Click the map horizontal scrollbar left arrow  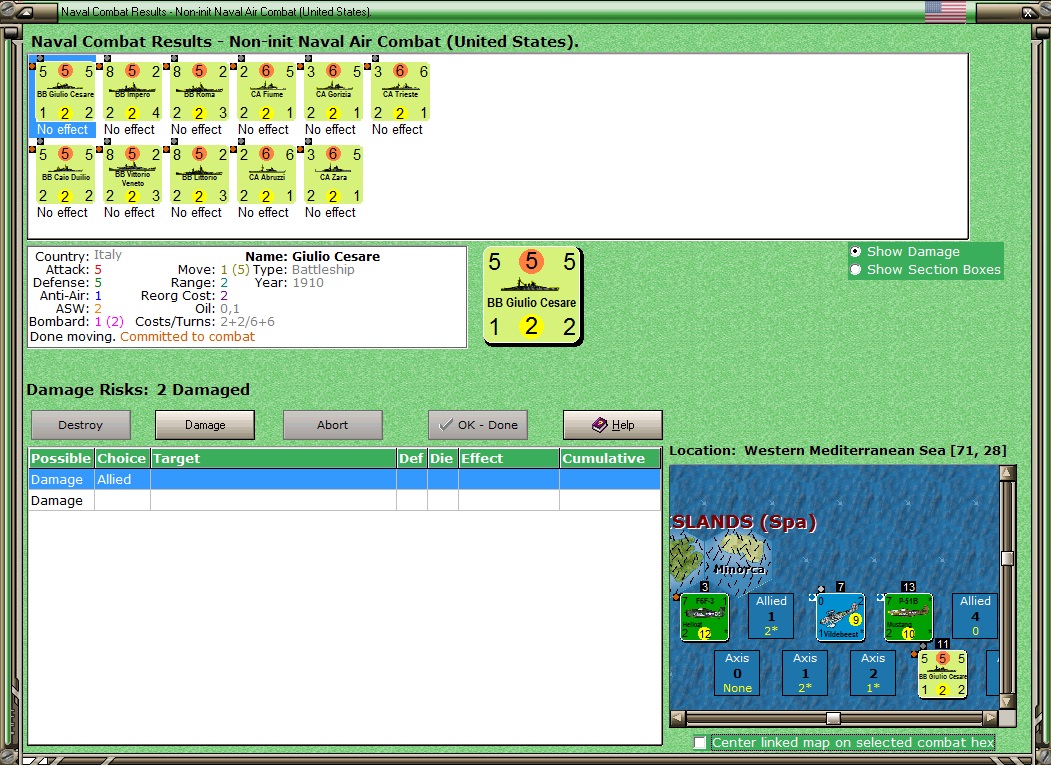point(678,718)
